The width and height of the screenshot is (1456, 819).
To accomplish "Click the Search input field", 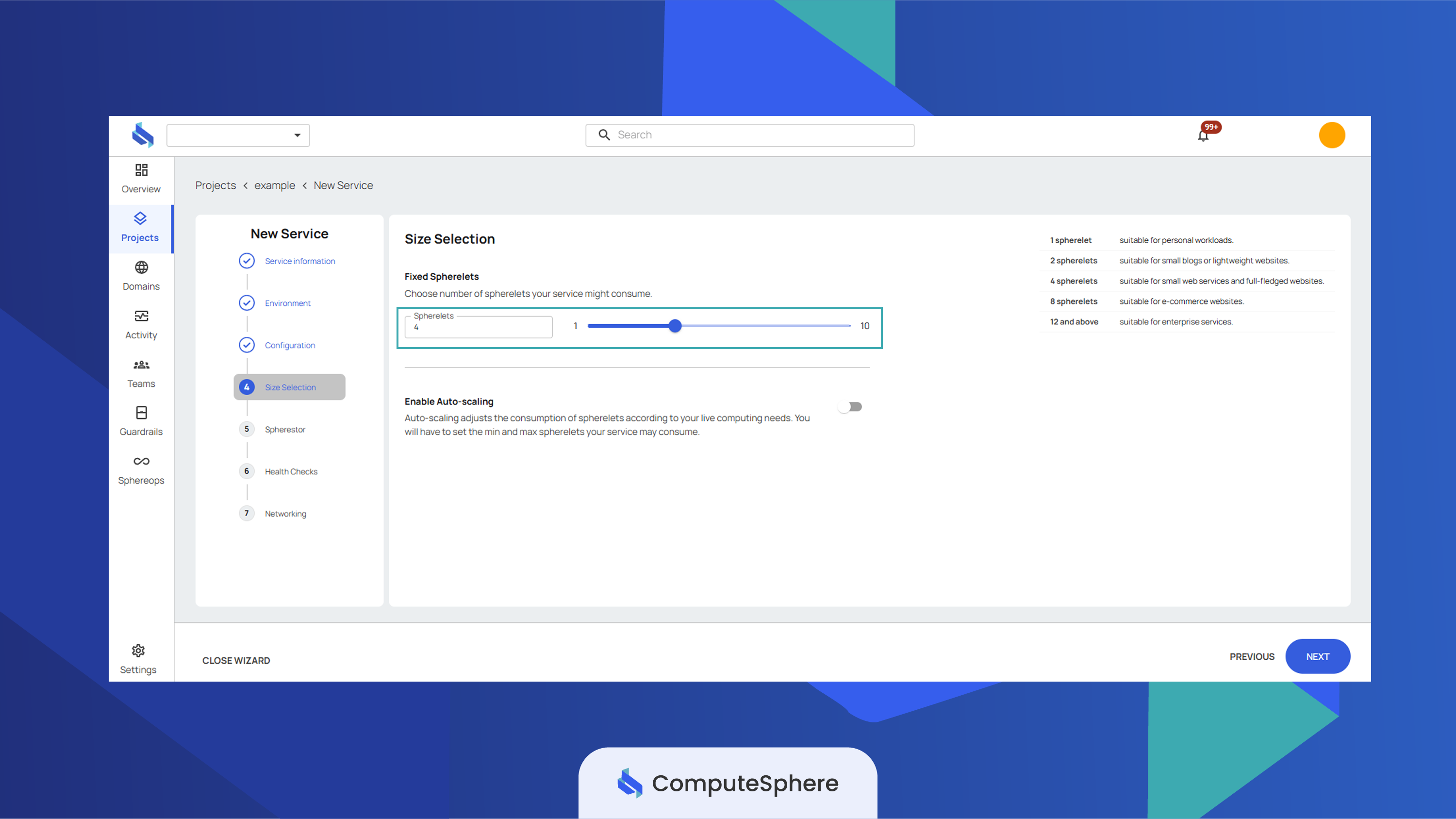I will [x=750, y=135].
